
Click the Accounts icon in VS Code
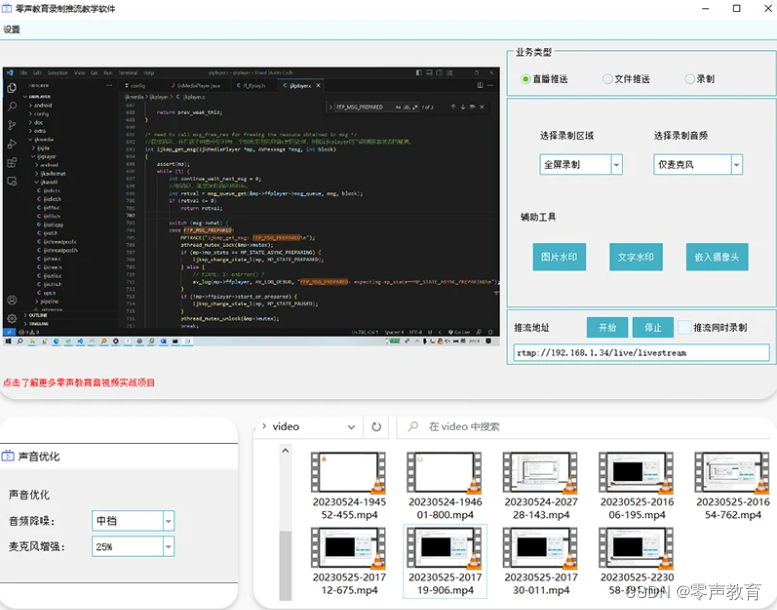(12, 300)
